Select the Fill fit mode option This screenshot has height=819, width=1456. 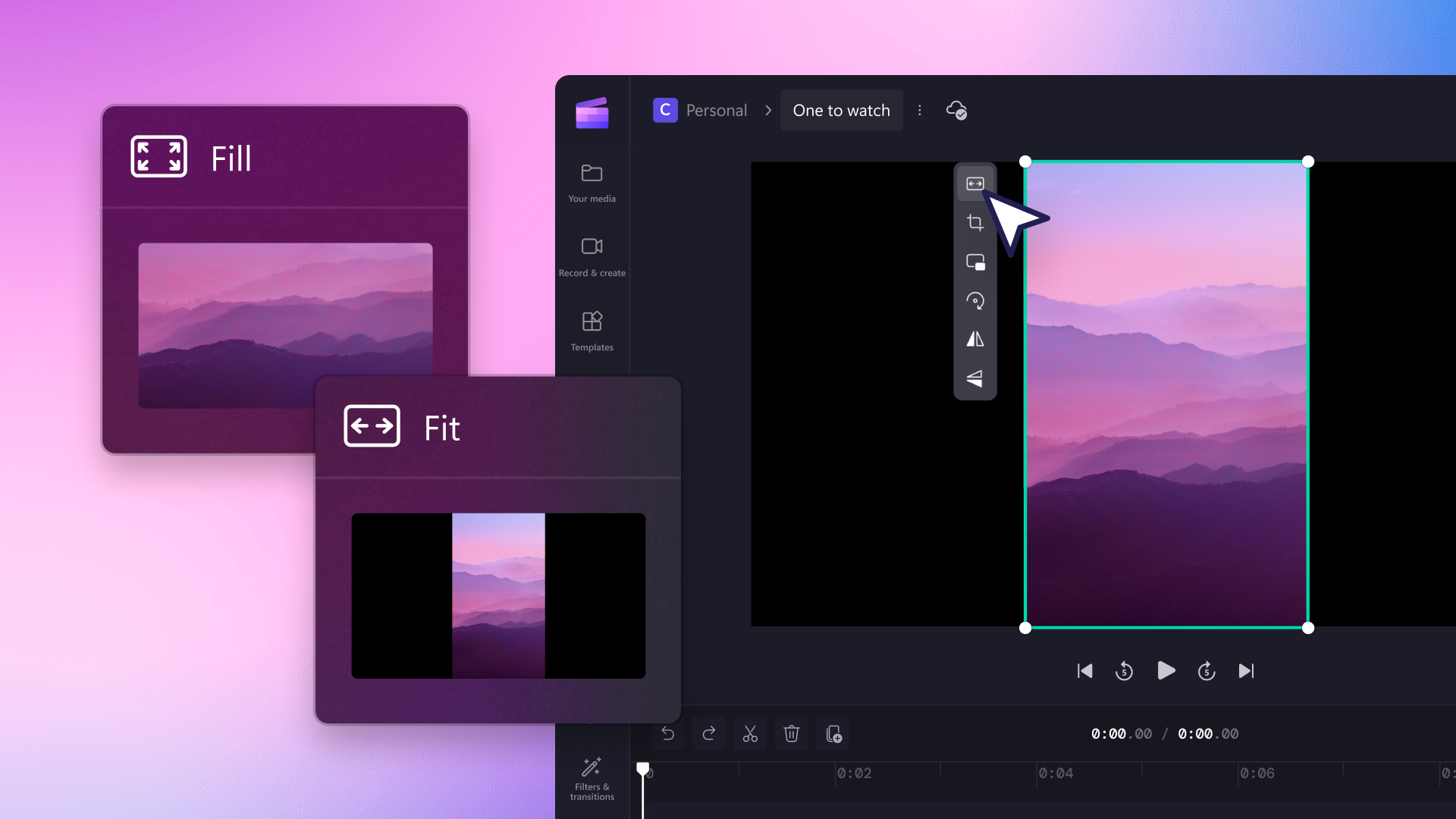tap(974, 184)
